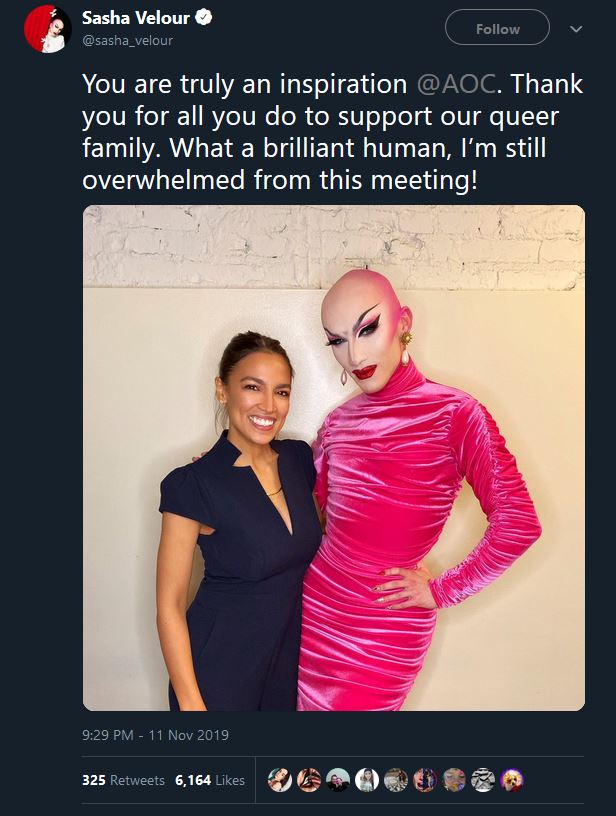Click the verified badge beside Sasha Velour
Viewport: 616px width, 816px height.
(x=203, y=18)
